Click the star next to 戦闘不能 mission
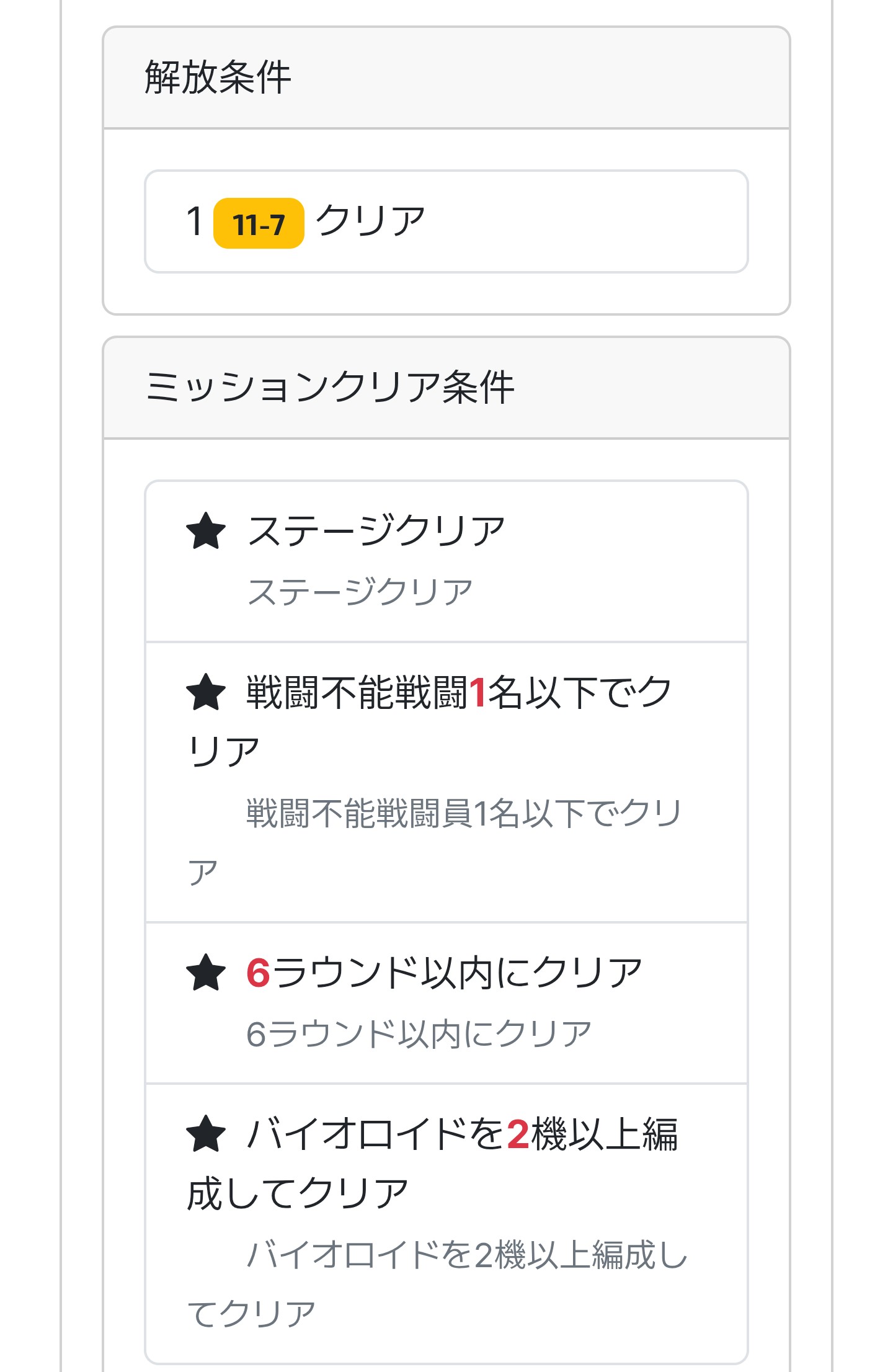The width and height of the screenshot is (893, 1372). click(x=206, y=693)
